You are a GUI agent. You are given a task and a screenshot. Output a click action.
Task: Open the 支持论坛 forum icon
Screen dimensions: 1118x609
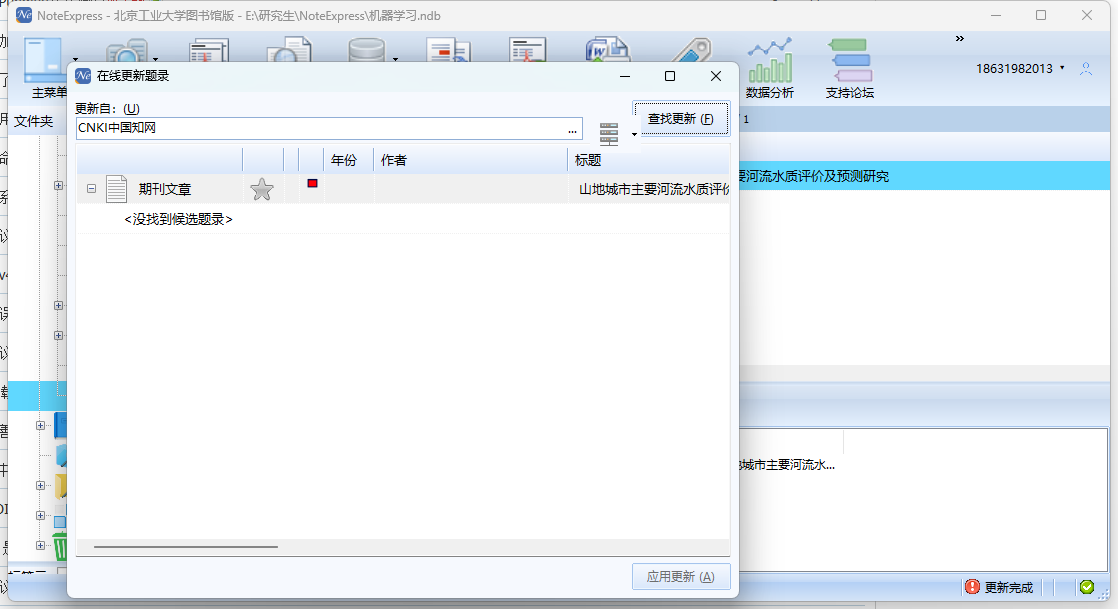[849, 62]
